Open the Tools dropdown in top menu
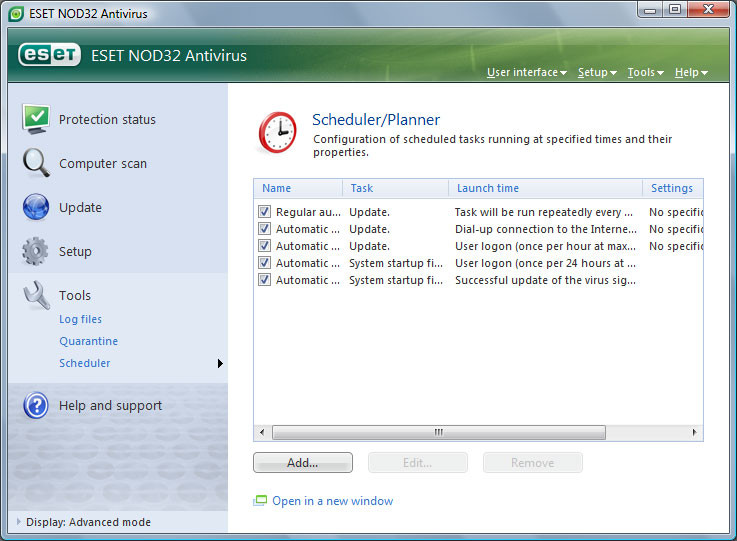This screenshot has width=737, height=541. click(x=645, y=72)
